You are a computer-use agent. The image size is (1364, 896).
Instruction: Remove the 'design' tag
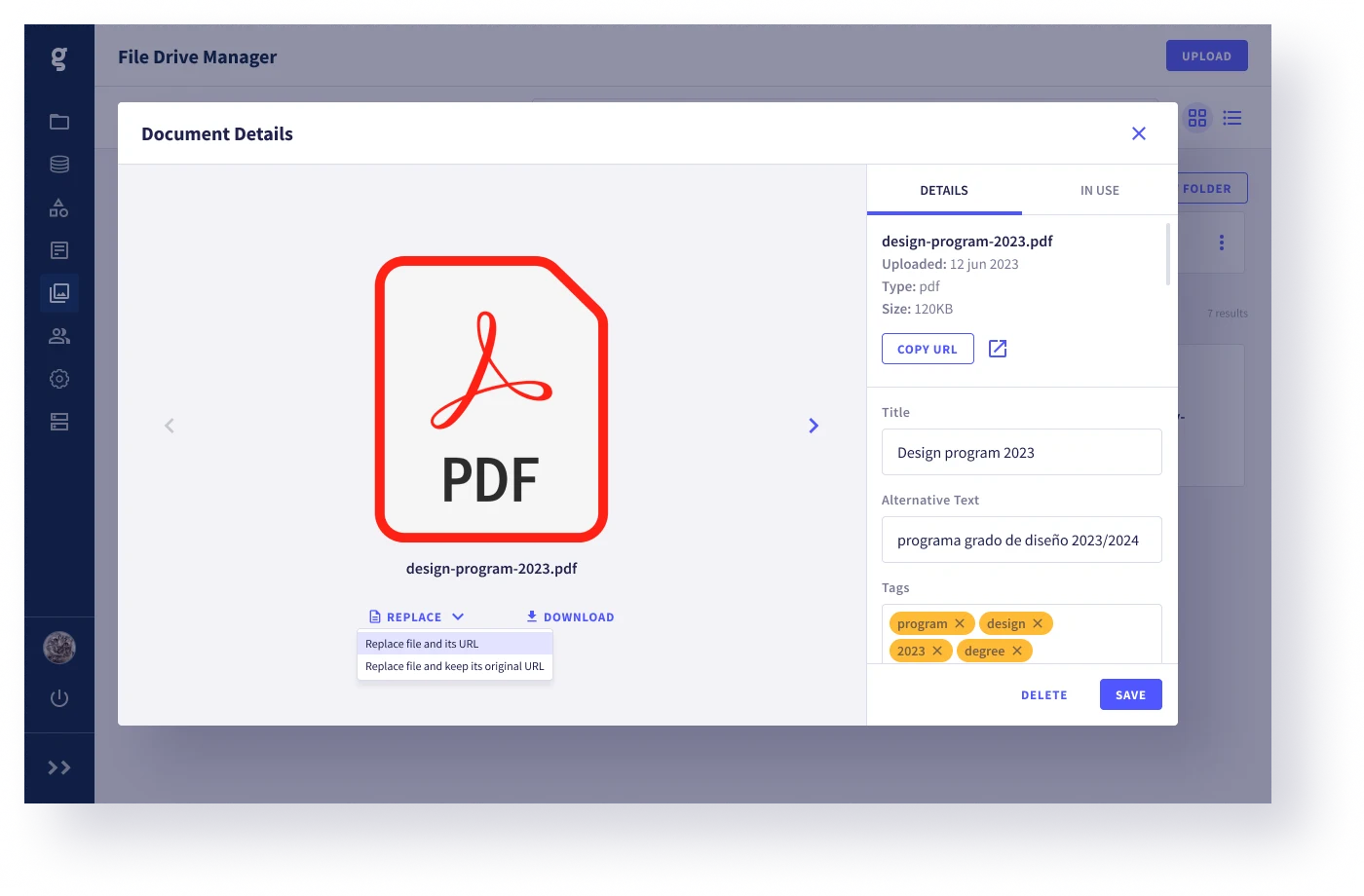[x=1038, y=622]
